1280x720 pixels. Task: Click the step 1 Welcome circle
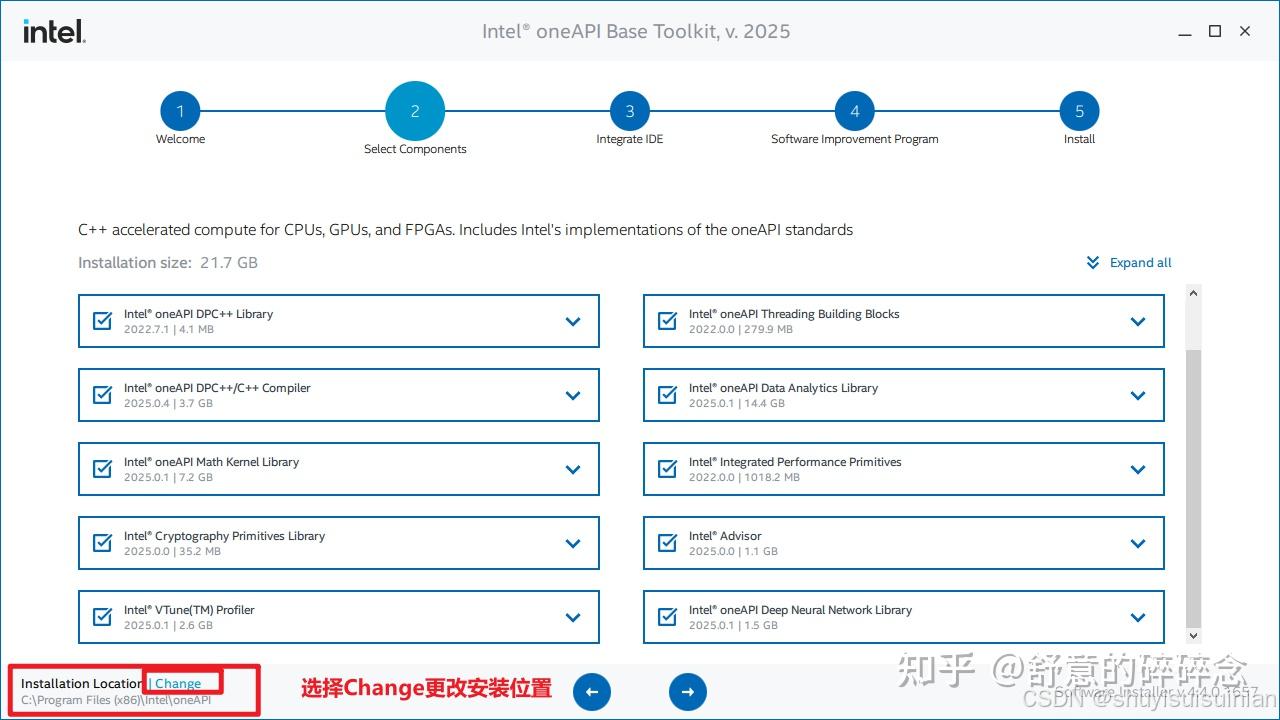tap(180, 111)
